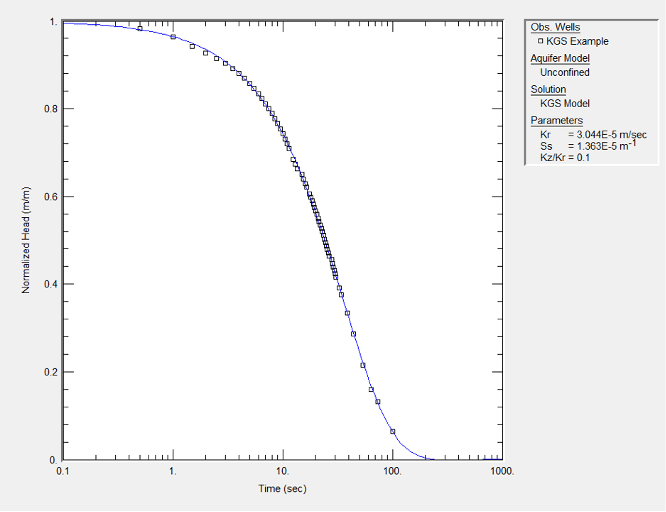Click the KGS Model solution name
Viewport: 666px width, 512px height.
point(565,103)
